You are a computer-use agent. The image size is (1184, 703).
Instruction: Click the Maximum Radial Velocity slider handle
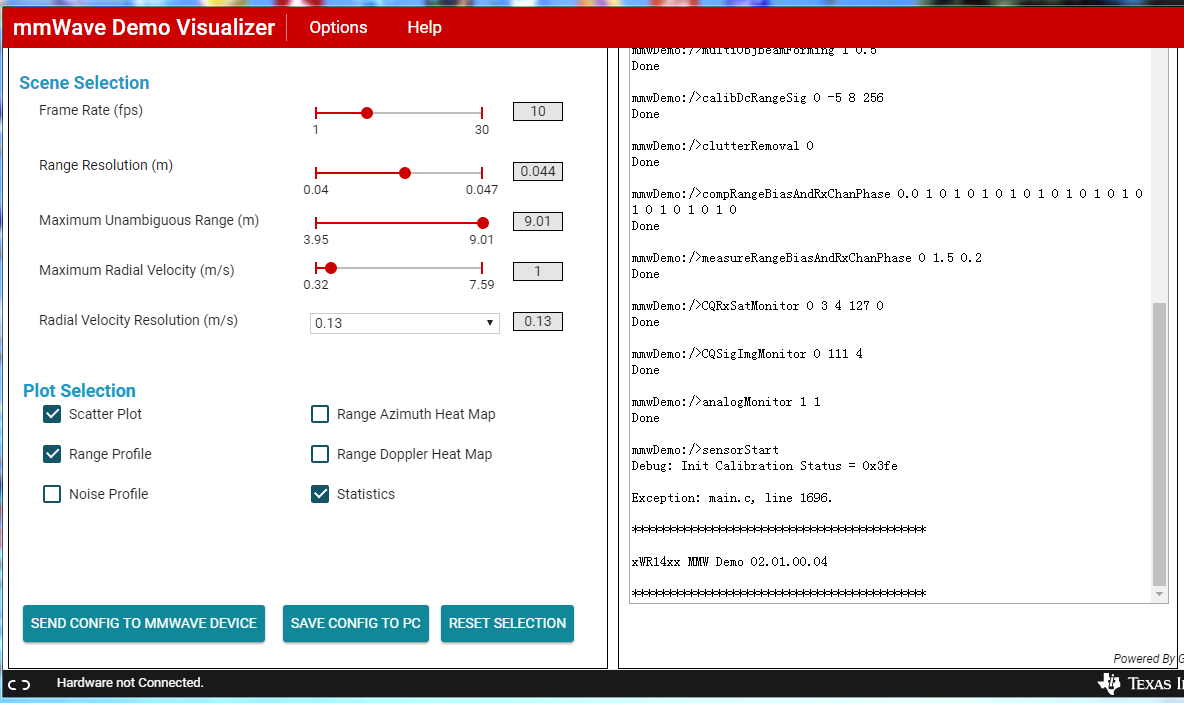331,268
